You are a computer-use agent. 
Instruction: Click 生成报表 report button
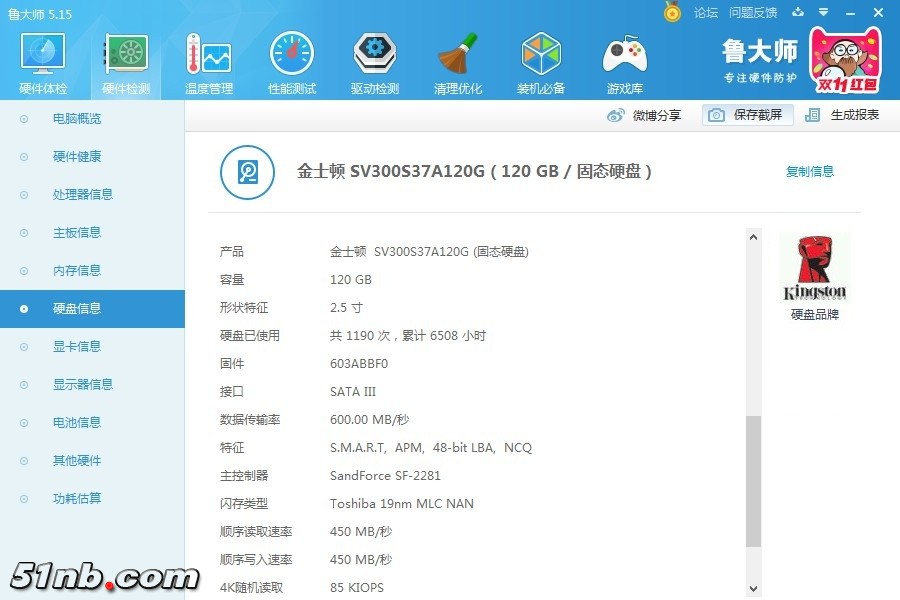[844, 115]
